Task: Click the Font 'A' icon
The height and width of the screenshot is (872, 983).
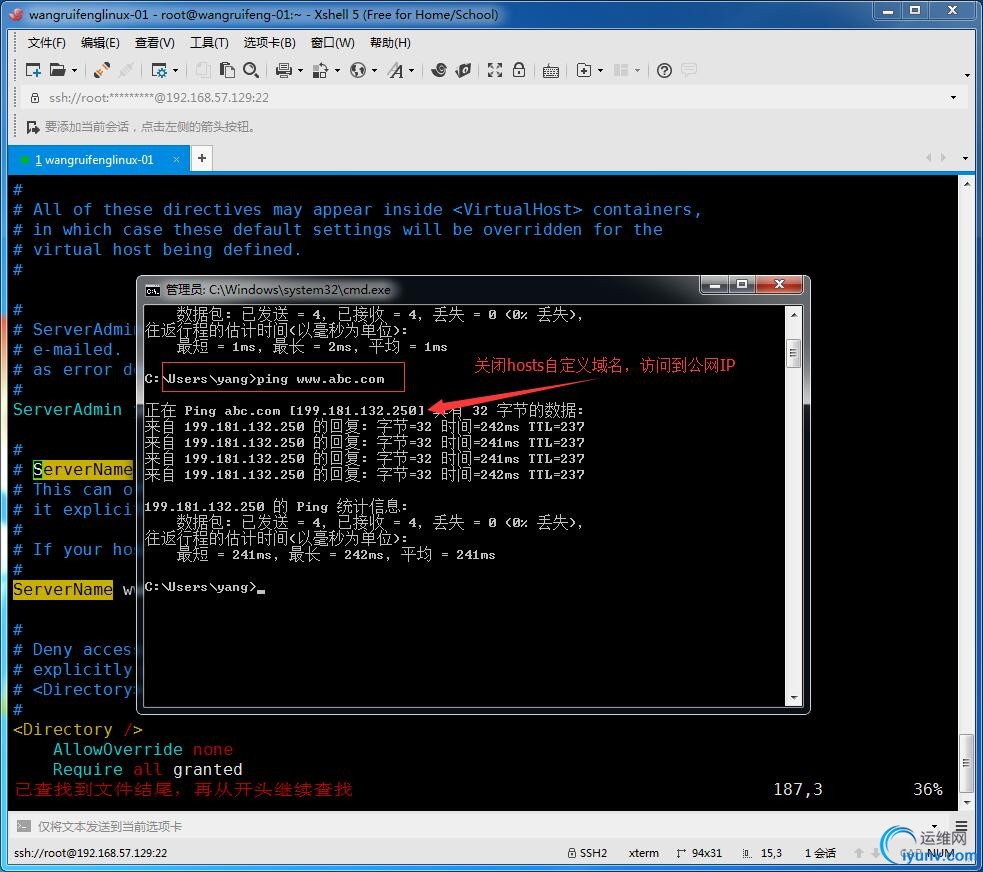Action: (396, 70)
